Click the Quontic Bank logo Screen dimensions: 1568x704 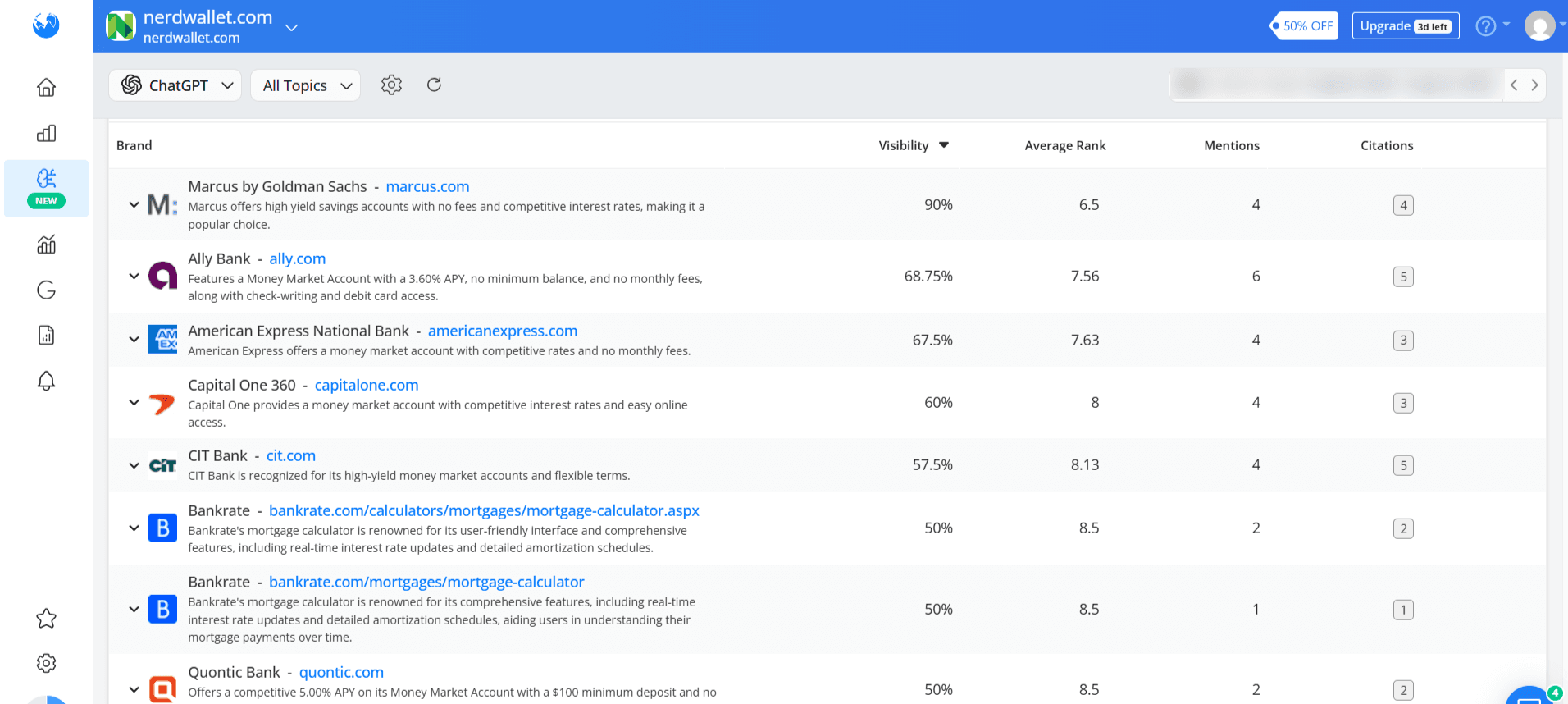[162, 689]
